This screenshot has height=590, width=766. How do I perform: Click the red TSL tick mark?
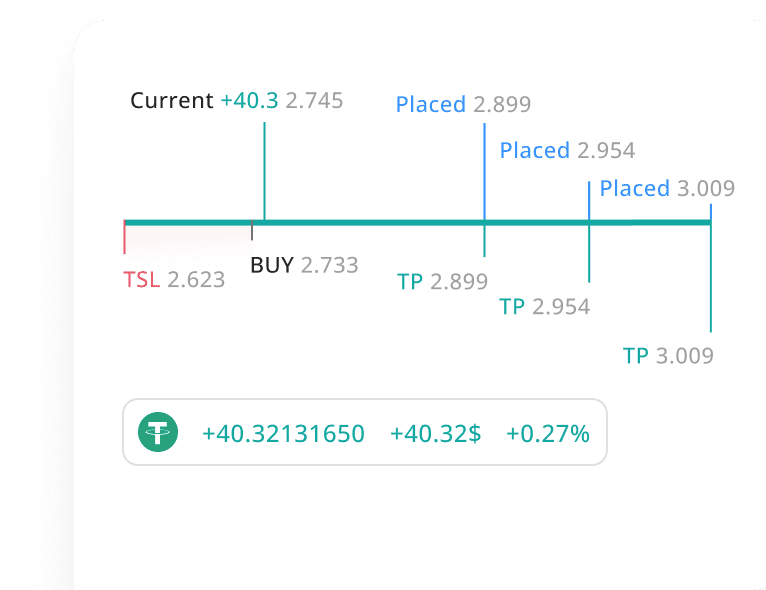(x=124, y=240)
